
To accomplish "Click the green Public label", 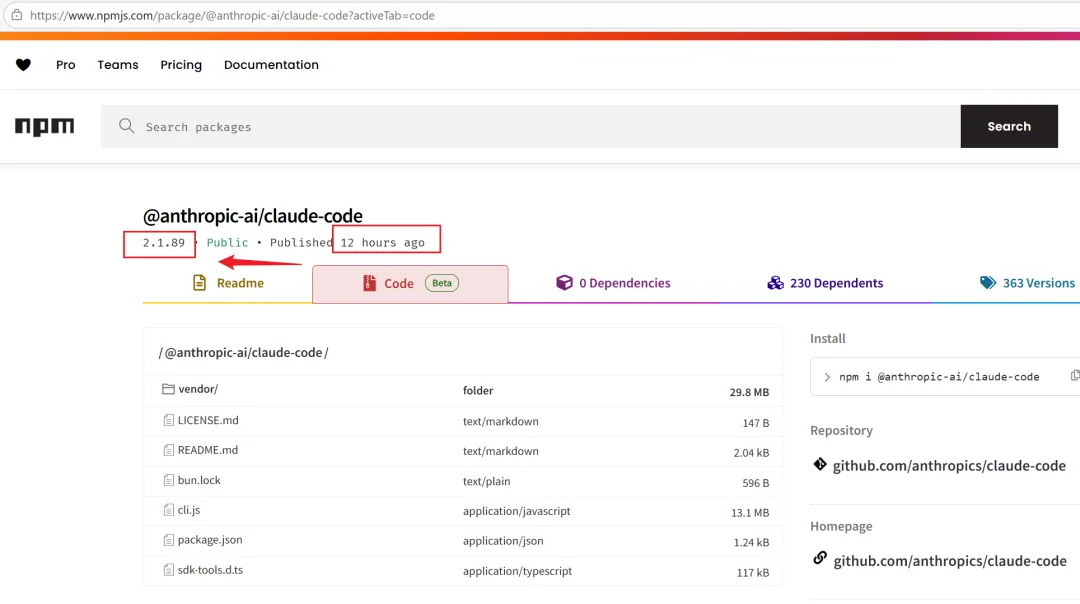I will tap(227, 242).
